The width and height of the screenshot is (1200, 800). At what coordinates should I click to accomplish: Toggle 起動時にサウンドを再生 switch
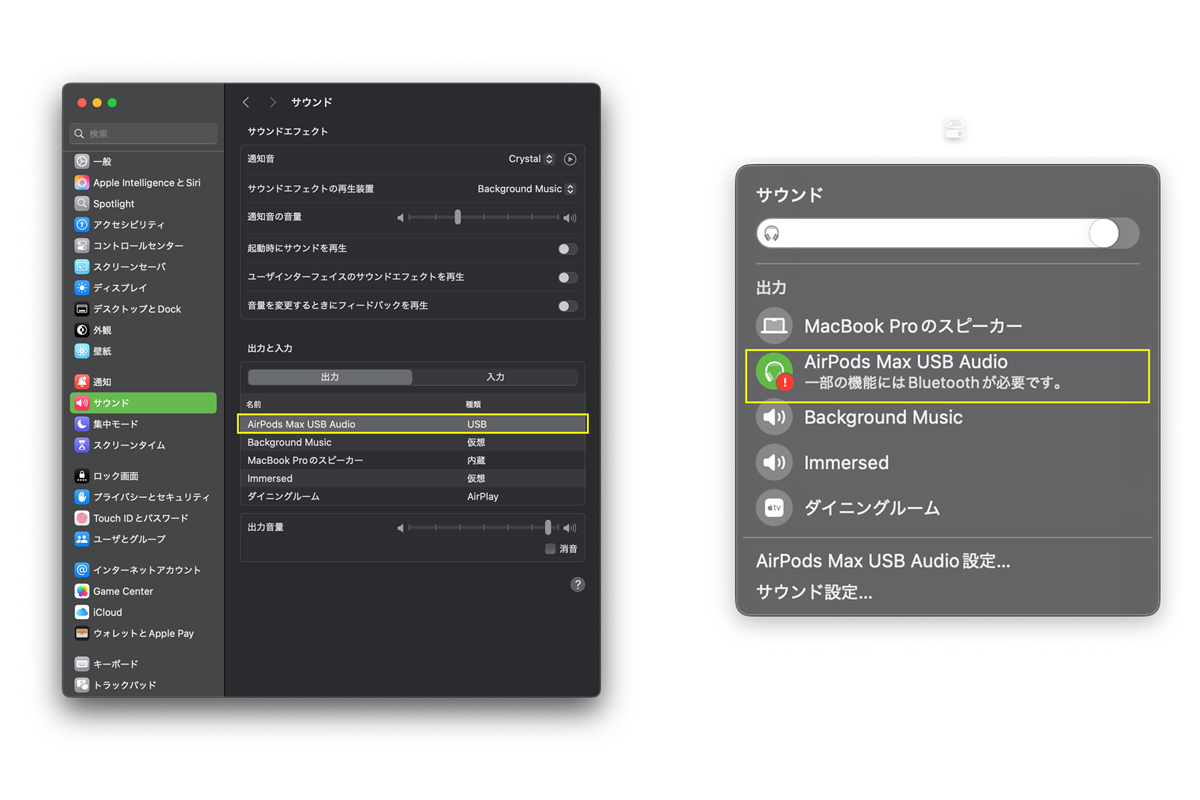coord(567,248)
